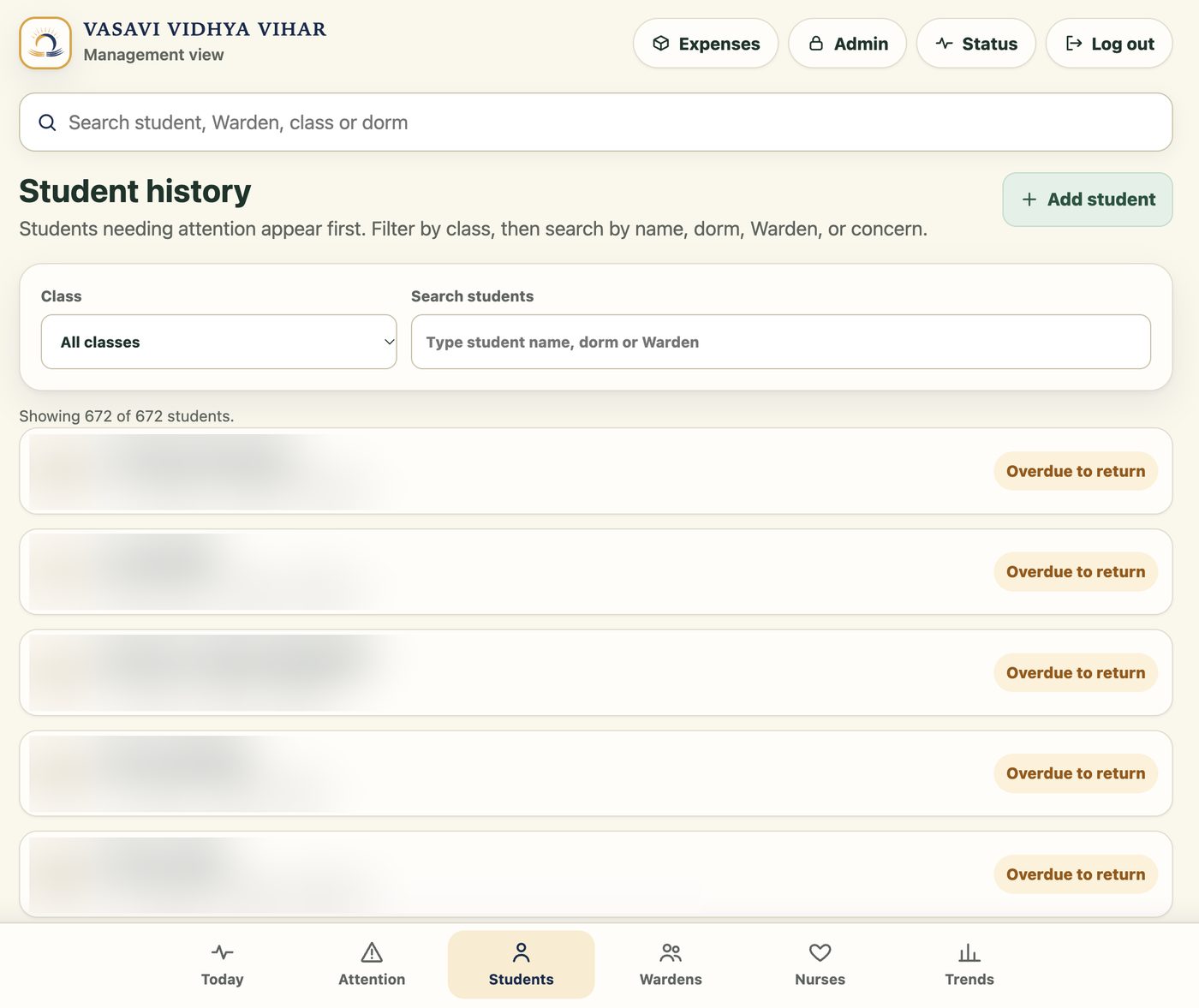
Task: Open the Admin section
Action: click(847, 43)
